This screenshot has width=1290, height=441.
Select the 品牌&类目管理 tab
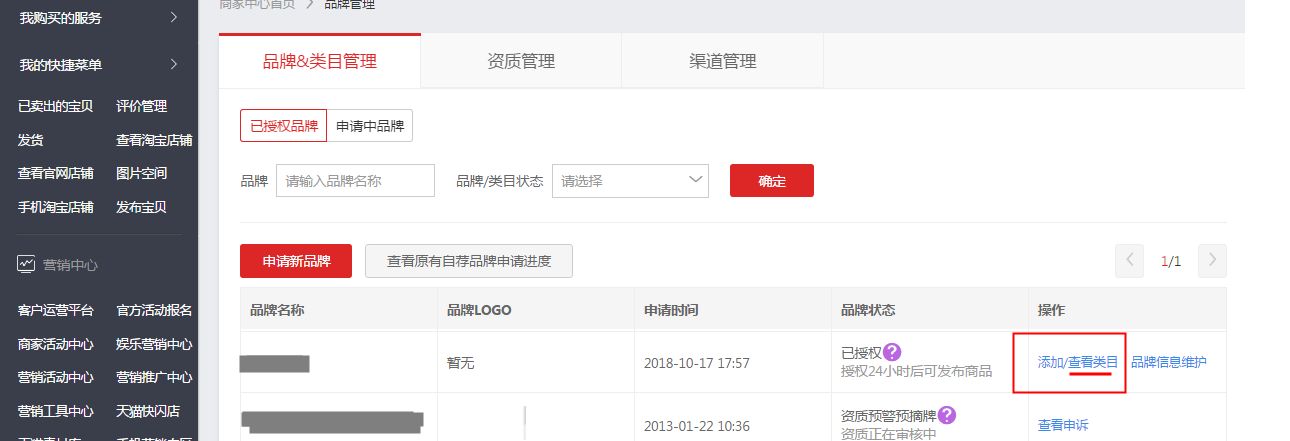point(320,61)
